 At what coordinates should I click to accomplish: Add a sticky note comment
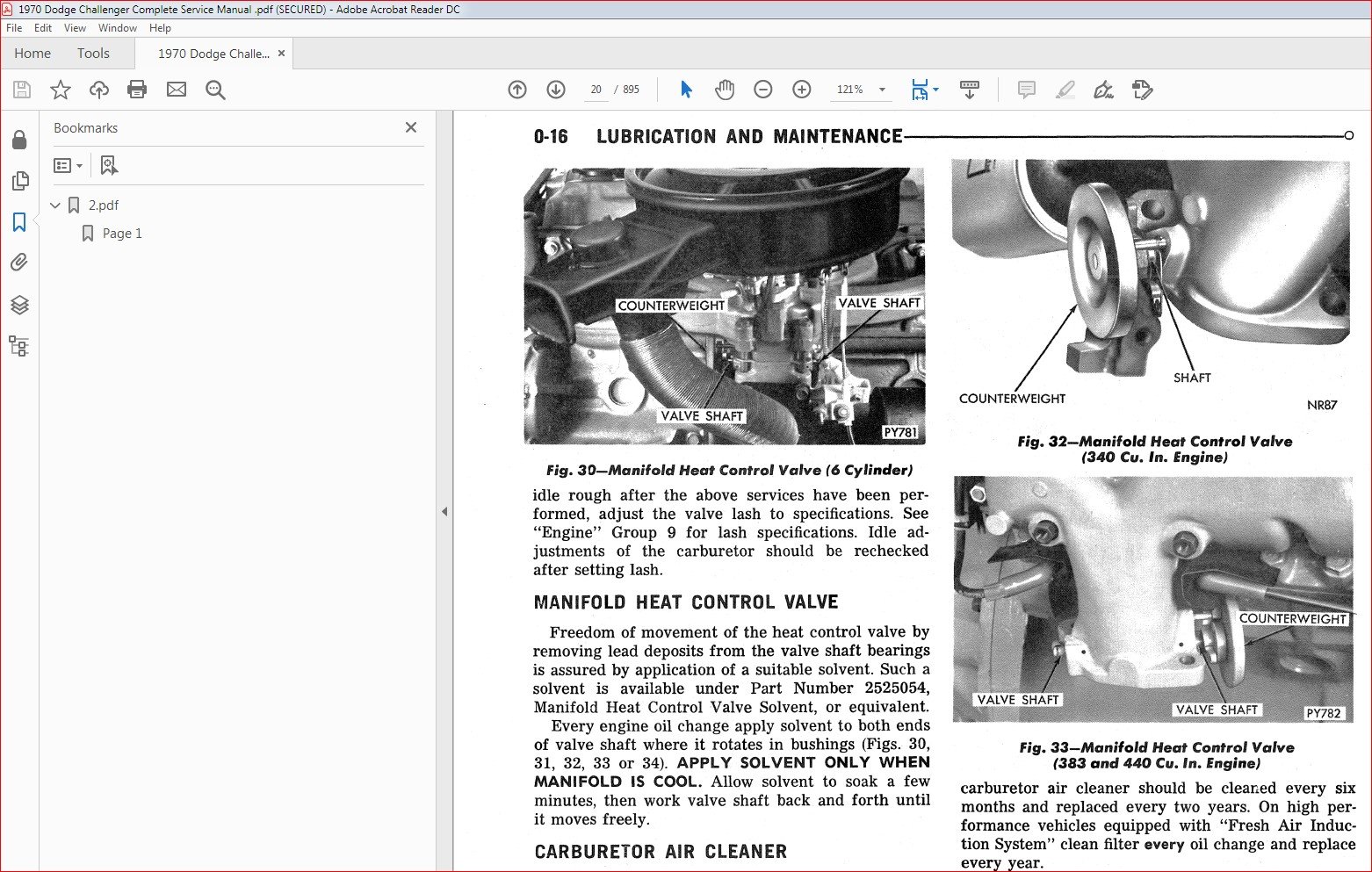(1026, 90)
